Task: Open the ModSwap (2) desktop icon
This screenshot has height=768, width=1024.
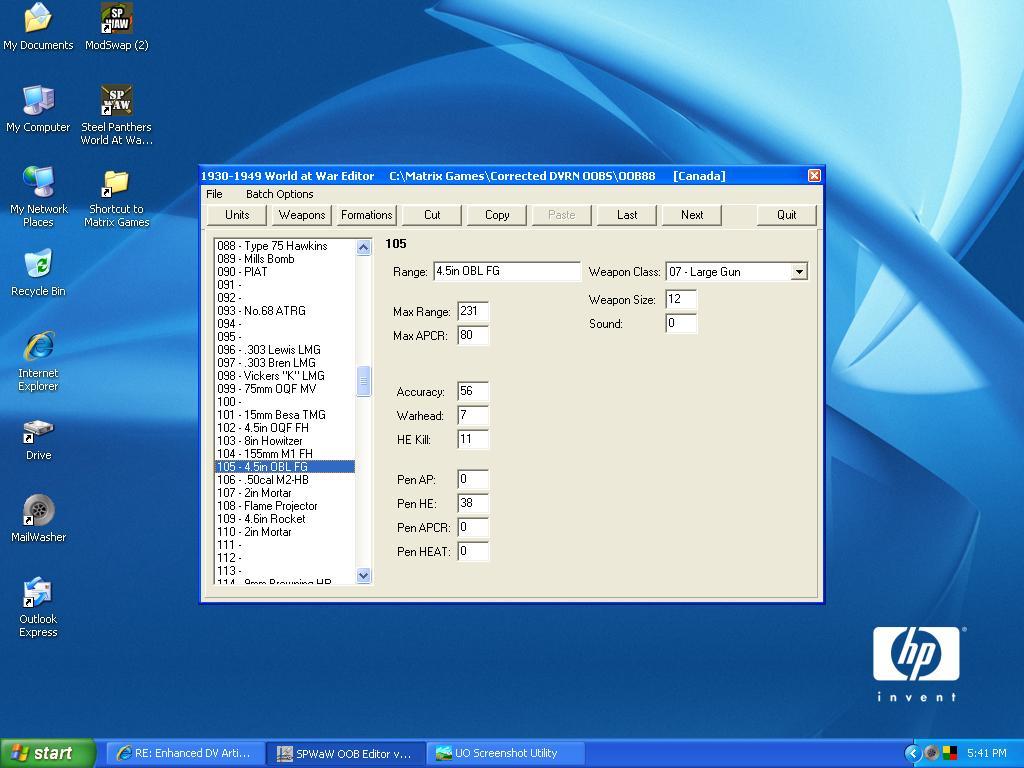Action: pyautogui.click(x=117, y=18)
